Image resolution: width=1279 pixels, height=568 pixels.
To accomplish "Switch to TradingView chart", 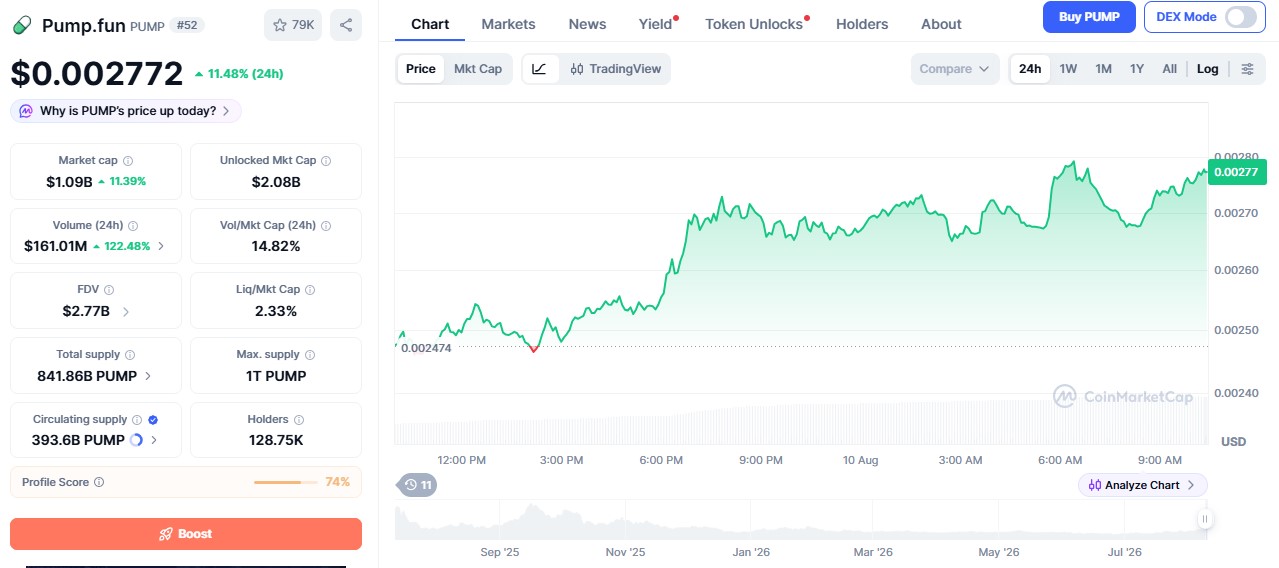I will click(615, 69).
